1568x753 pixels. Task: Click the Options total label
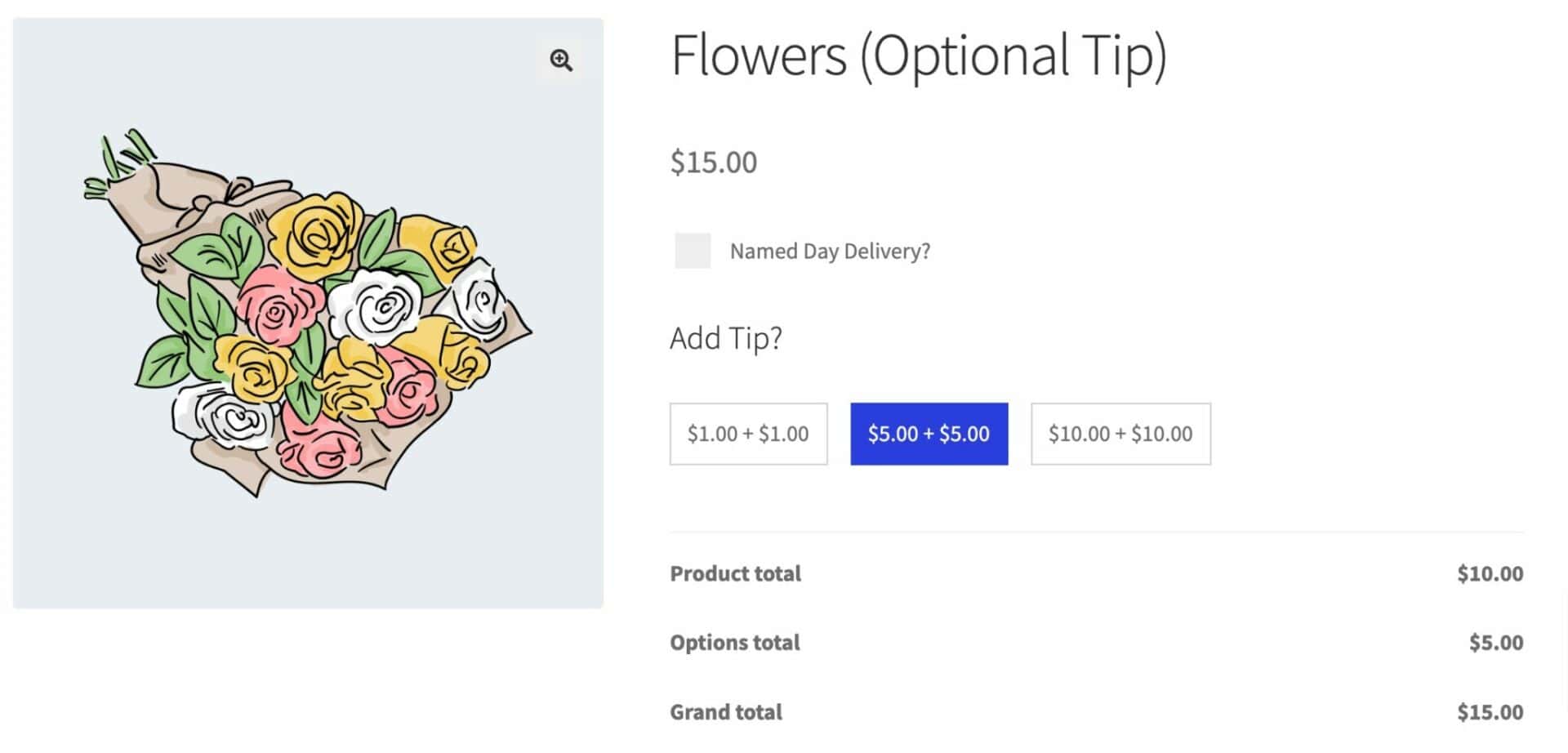point(735,643)
